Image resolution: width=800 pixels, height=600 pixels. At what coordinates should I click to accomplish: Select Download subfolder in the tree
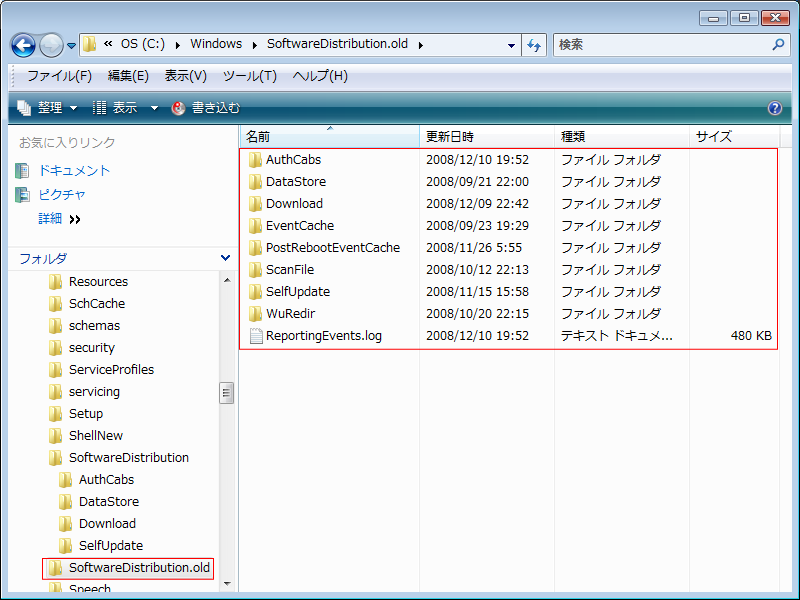(x=107, y=523)
